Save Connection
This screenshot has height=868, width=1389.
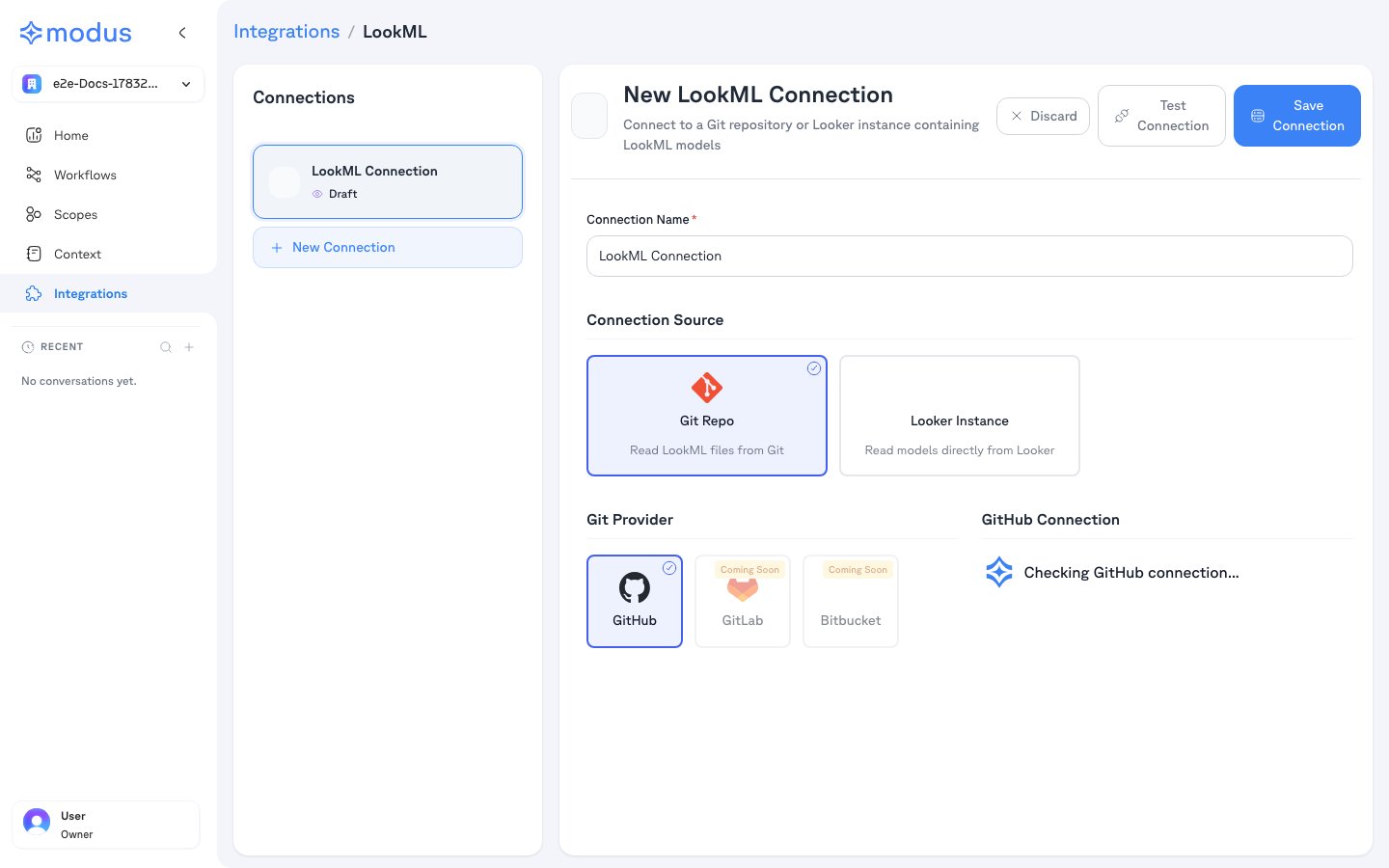pyautogui.click(x=1297, y=116)
